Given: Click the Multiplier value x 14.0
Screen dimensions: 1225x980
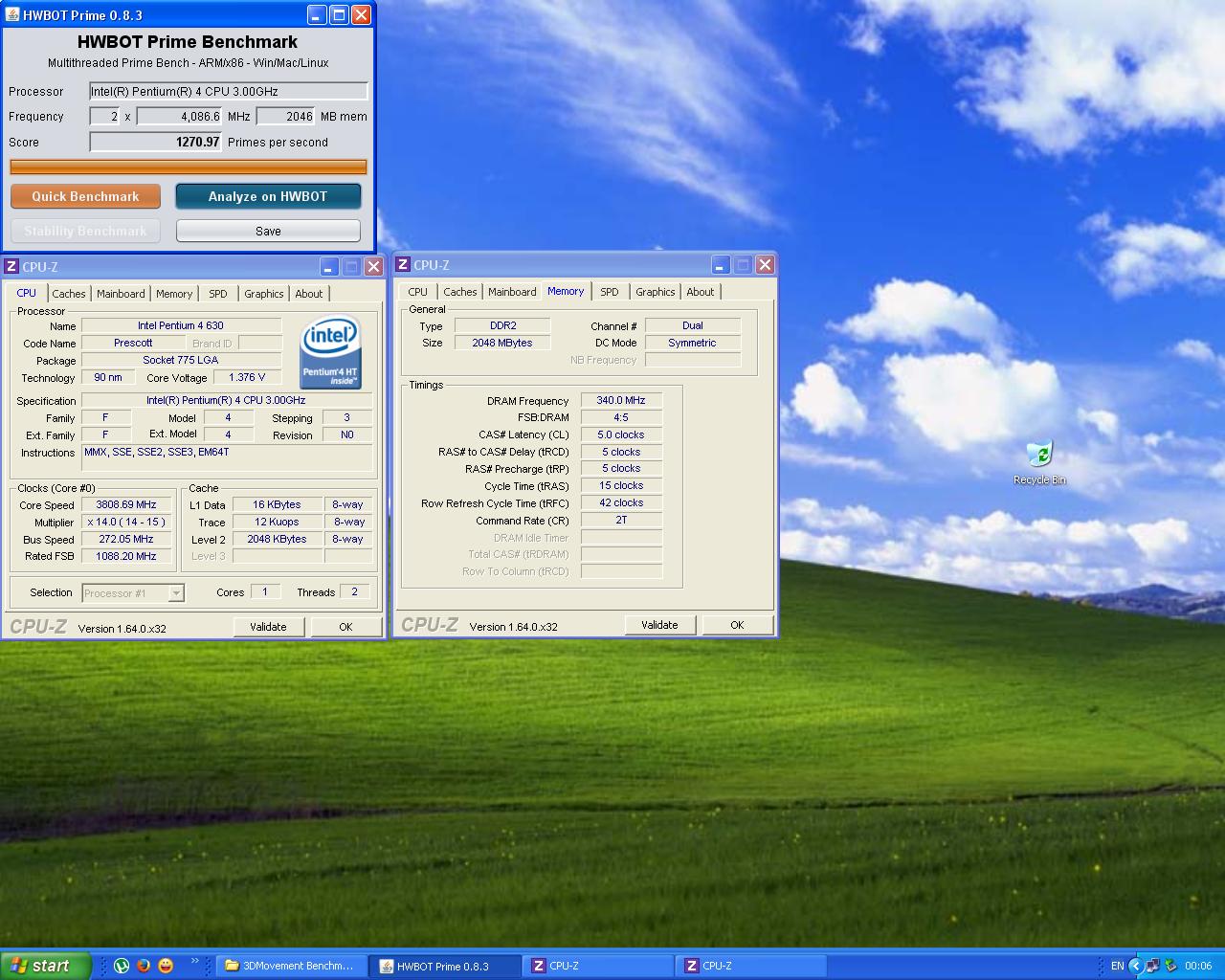Looking at the screenshot, I should tap(126, 522).
